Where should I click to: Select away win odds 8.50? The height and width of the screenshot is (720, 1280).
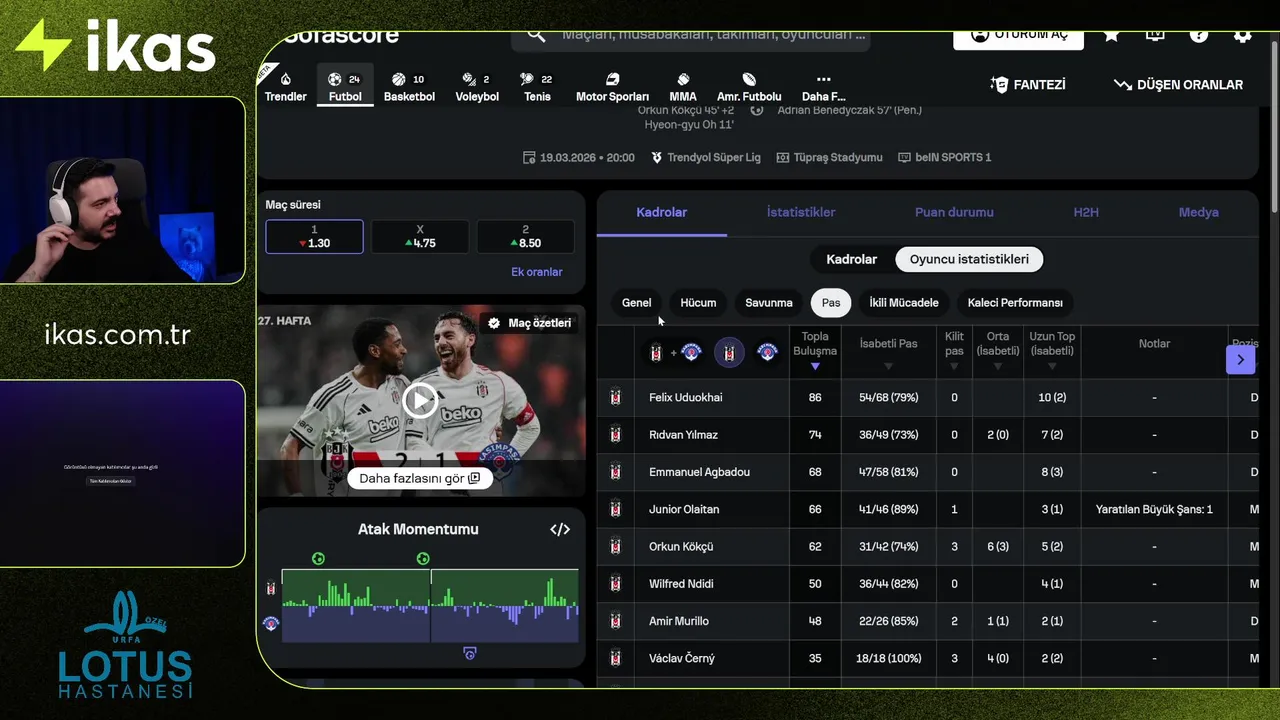point(526,237)
